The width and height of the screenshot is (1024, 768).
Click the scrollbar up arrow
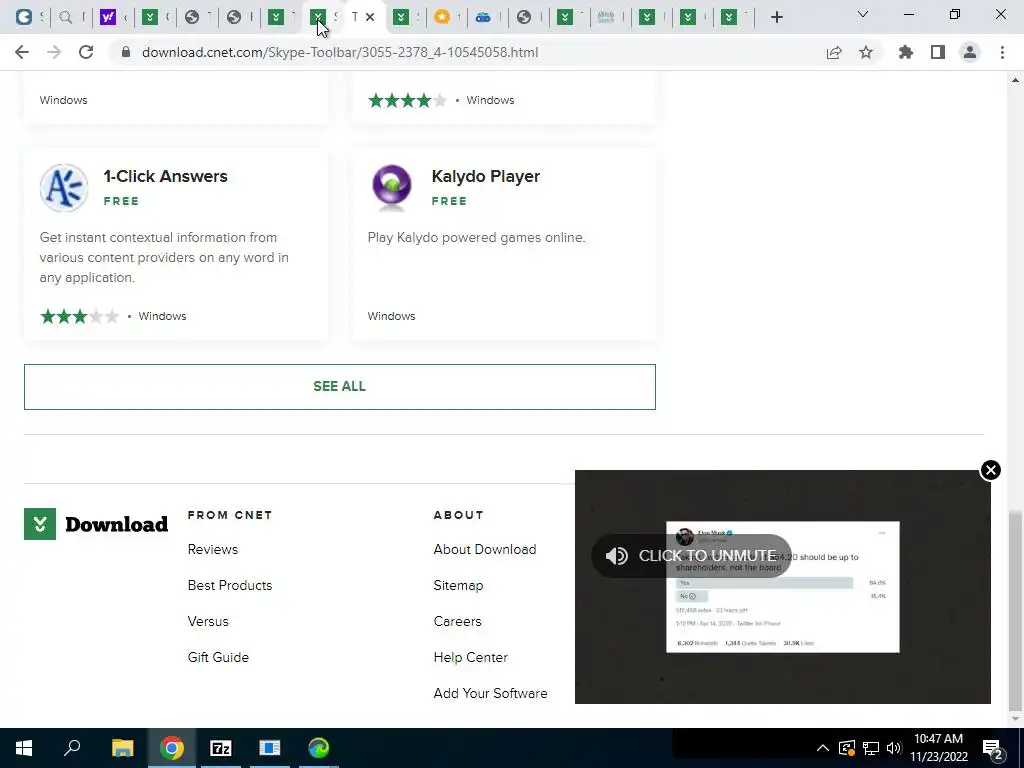pos(1015,80)
